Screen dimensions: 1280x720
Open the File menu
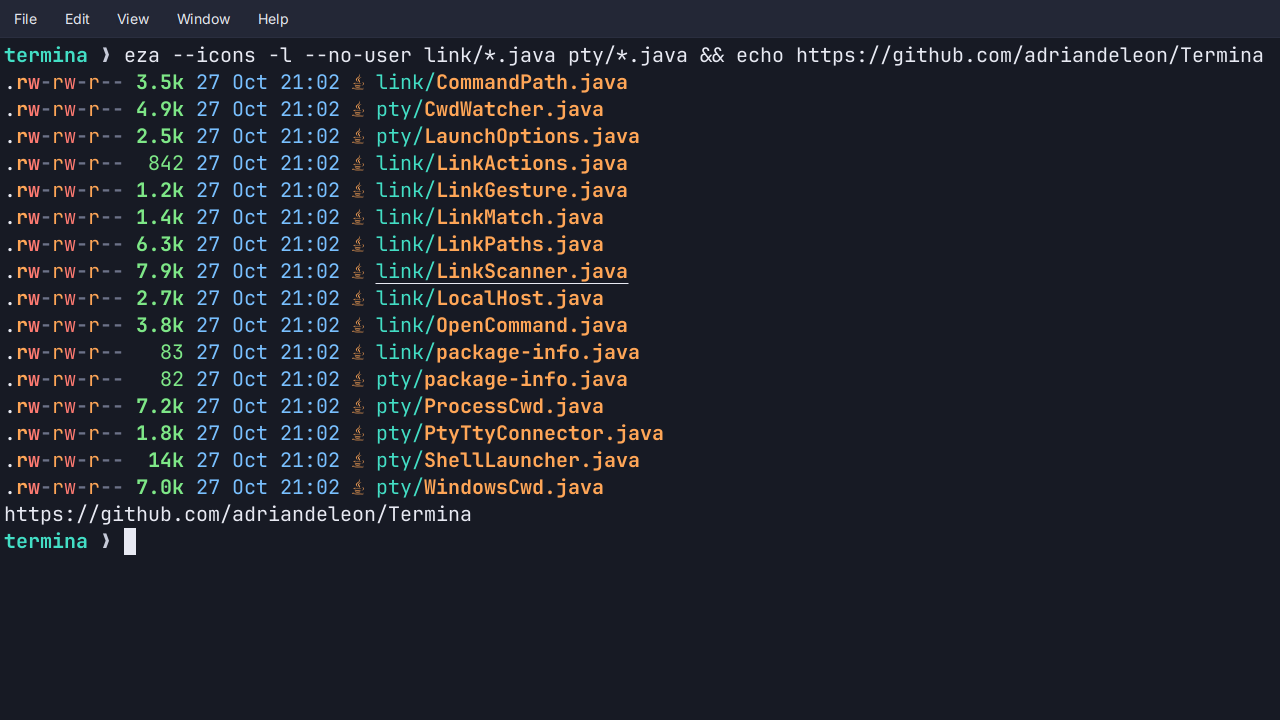25,19
